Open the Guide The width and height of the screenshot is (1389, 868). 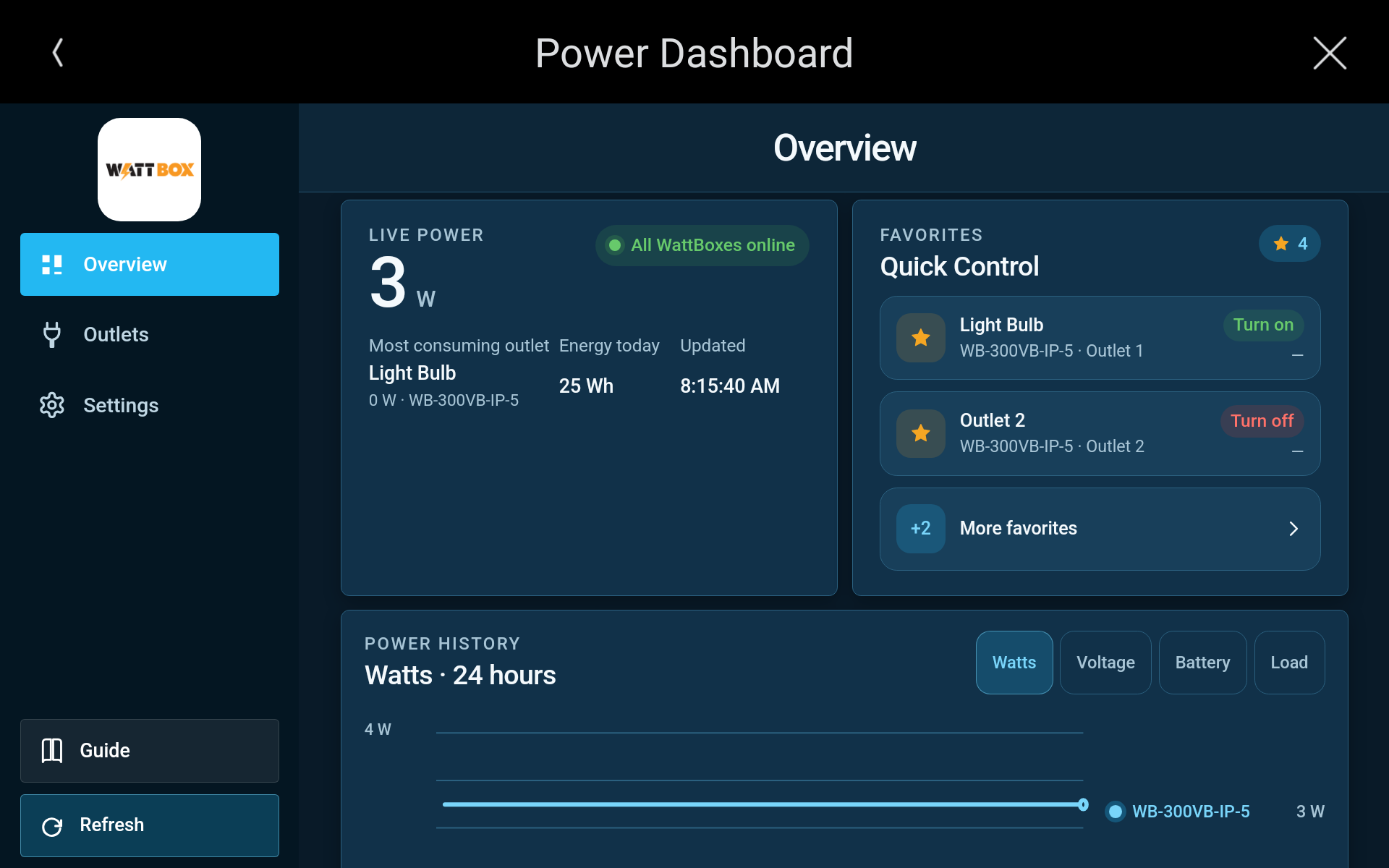coord(150,750)
